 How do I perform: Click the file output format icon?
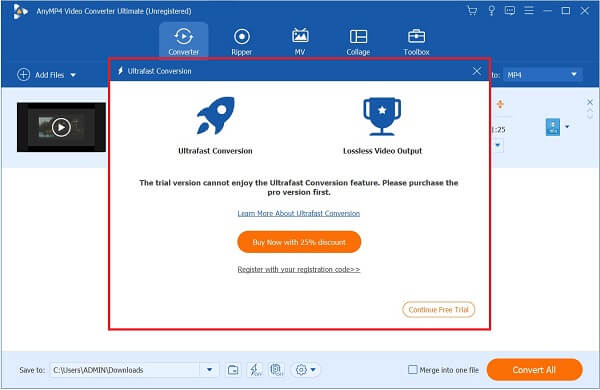(553, 127)
